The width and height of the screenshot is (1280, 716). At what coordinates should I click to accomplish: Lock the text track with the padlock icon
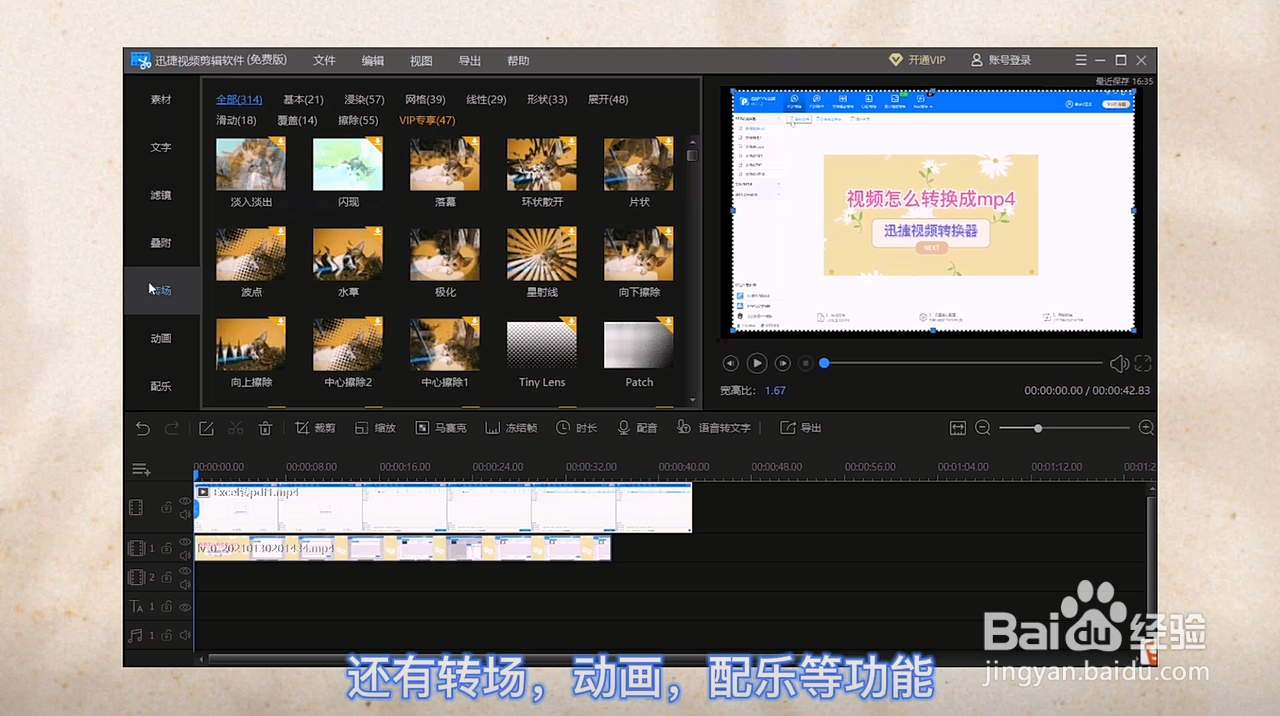166,606
